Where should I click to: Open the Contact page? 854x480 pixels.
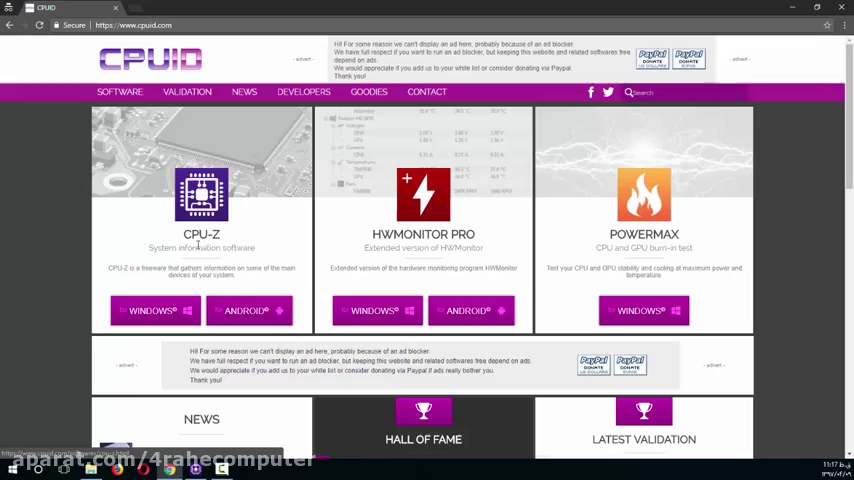point(427,92)
